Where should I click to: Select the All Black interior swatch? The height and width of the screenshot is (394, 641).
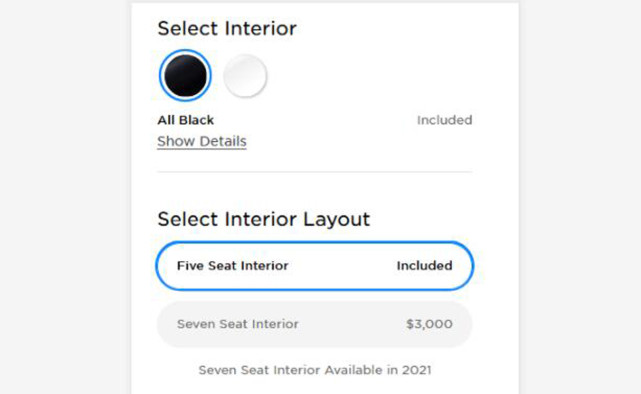185,76
